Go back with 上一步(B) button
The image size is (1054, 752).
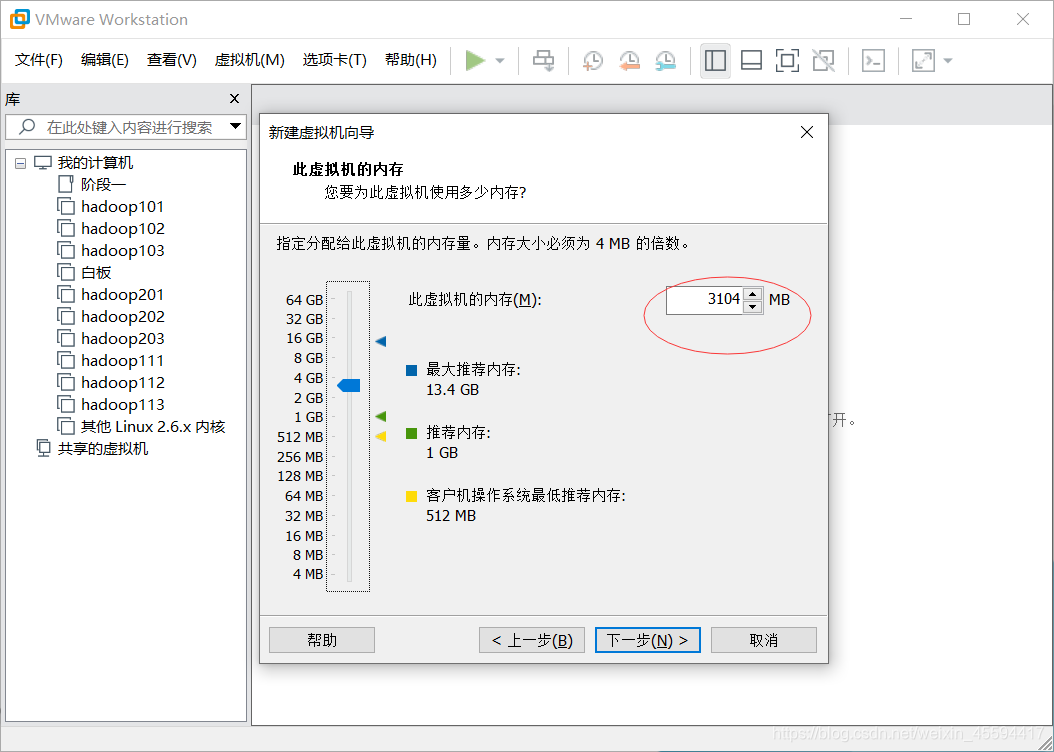click(x=532, y=640)
